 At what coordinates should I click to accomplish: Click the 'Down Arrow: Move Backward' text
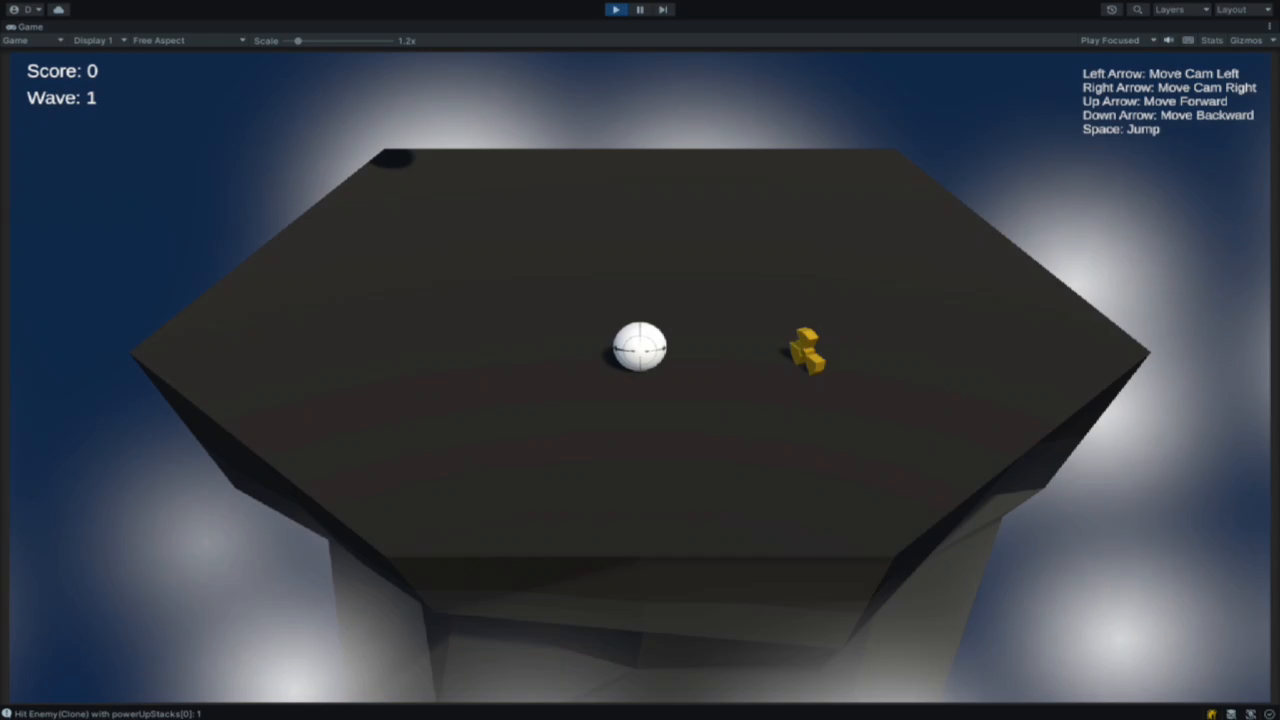click(x=1168, y=115)
